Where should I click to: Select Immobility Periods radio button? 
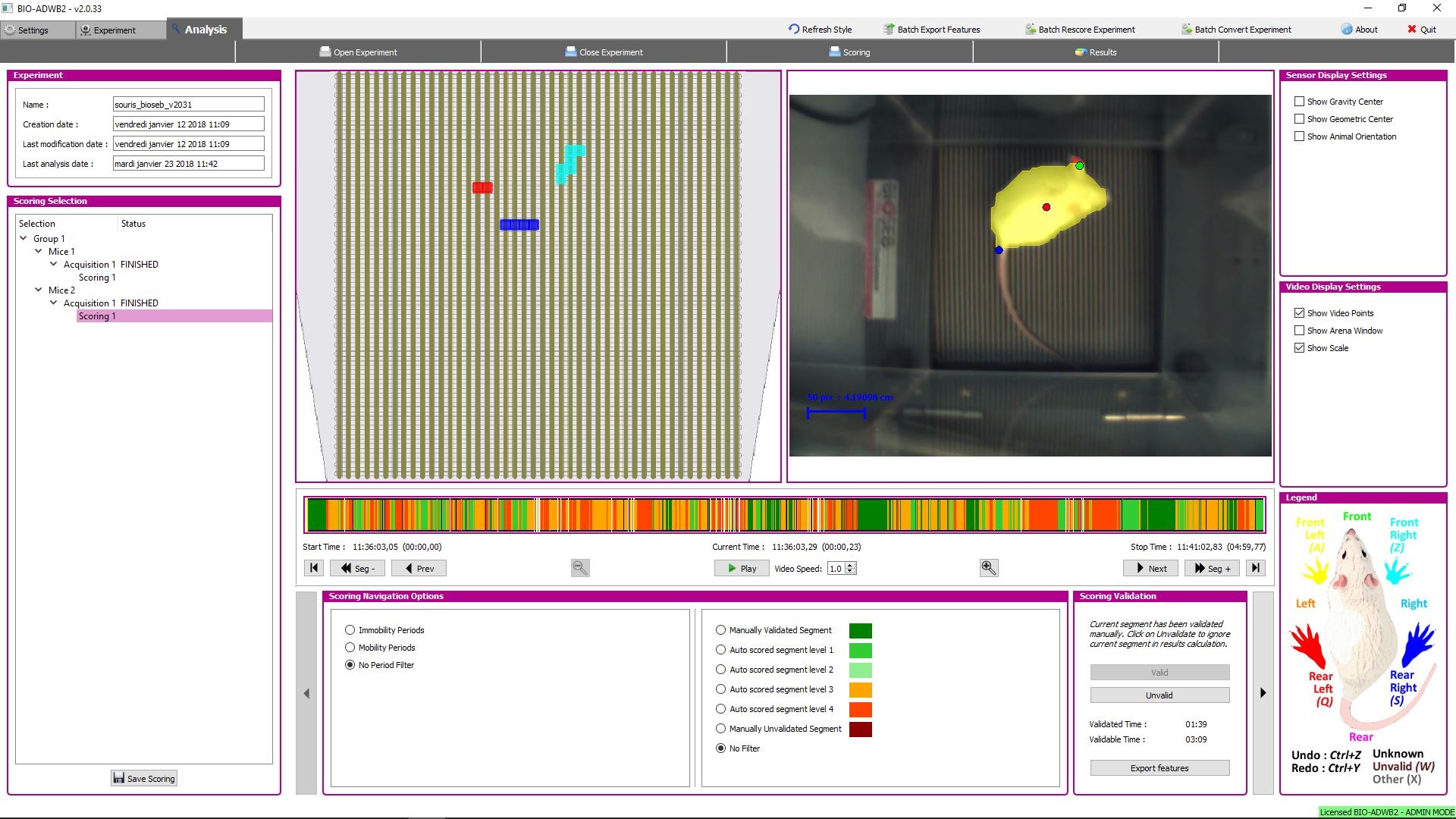(350, 630)
